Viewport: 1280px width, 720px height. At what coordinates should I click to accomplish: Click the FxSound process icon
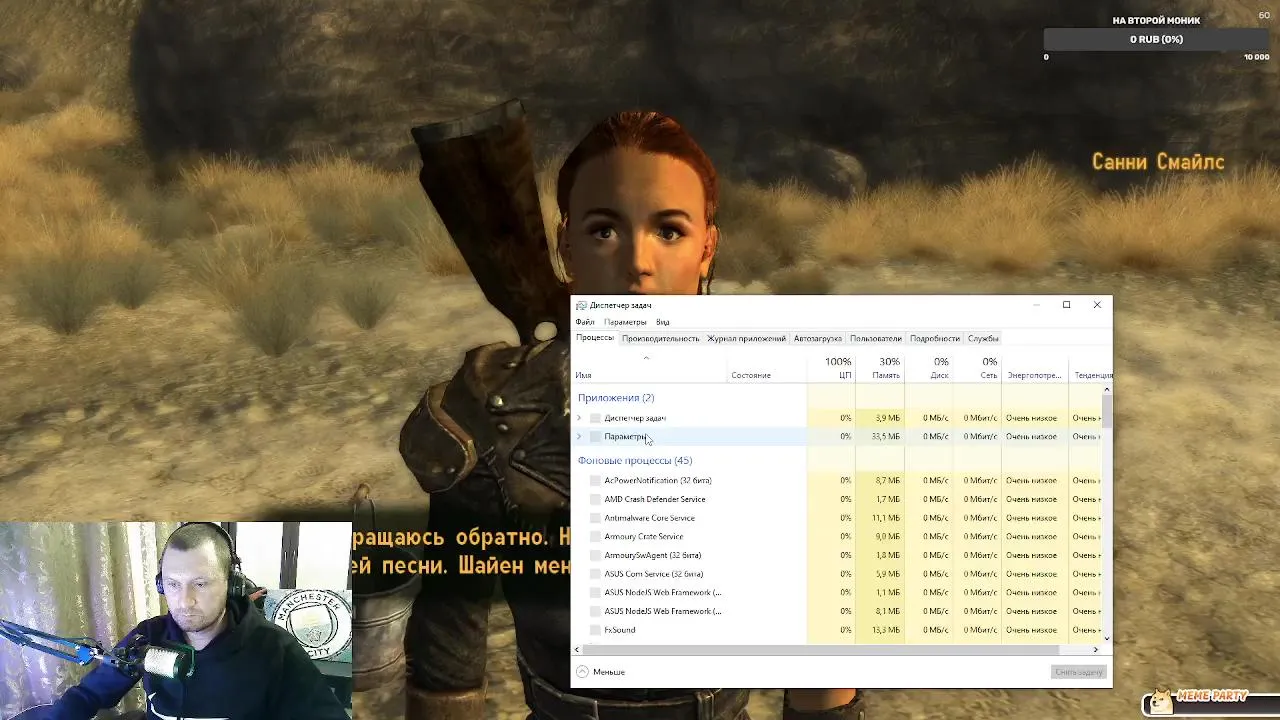pos(595,630)
